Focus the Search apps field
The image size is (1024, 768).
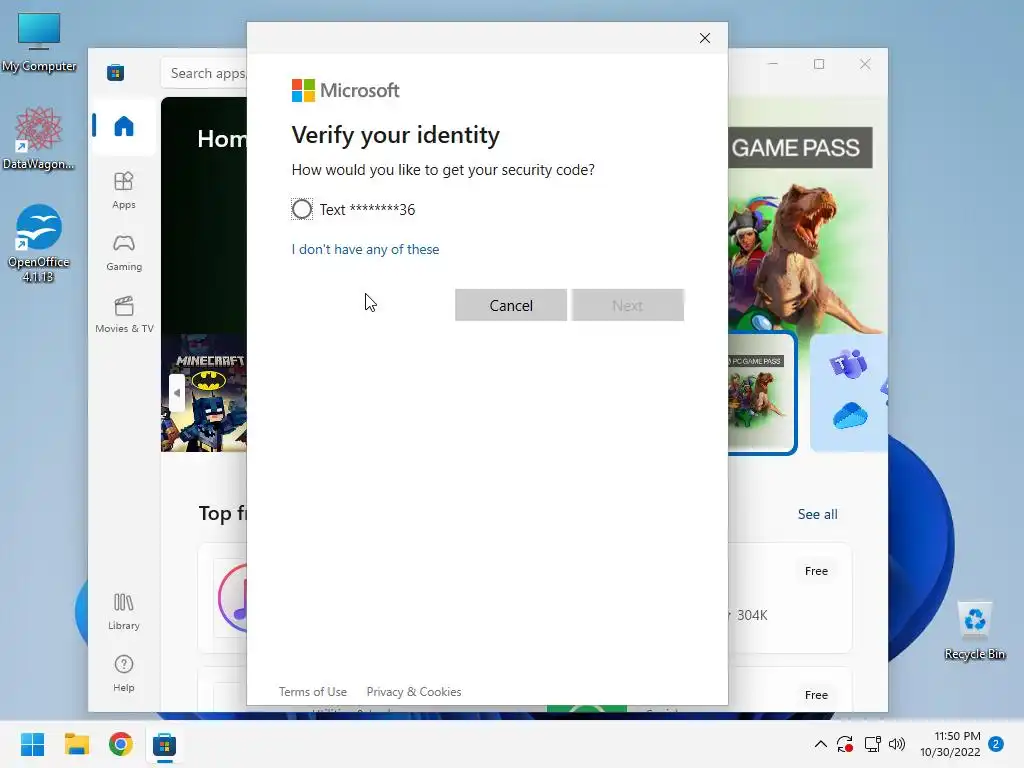(204, 73)
